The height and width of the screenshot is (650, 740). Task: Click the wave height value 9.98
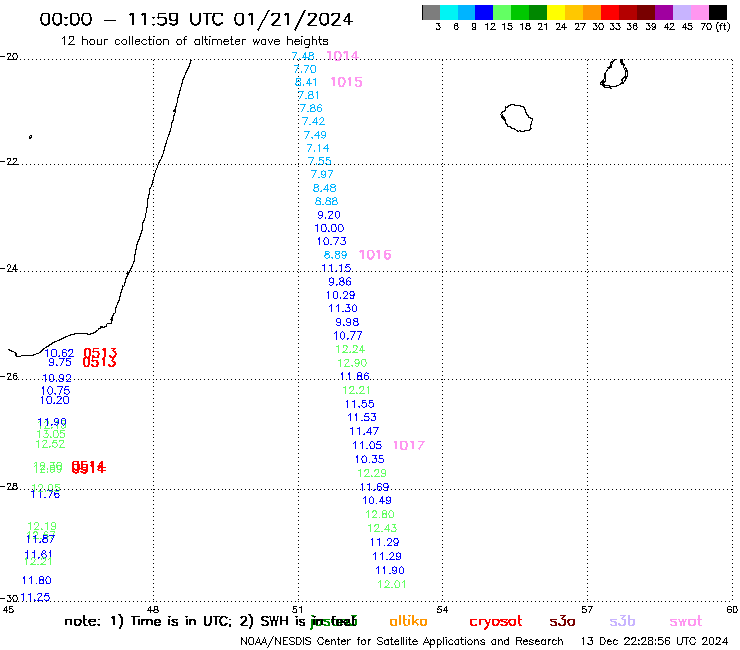pos(347,322)
